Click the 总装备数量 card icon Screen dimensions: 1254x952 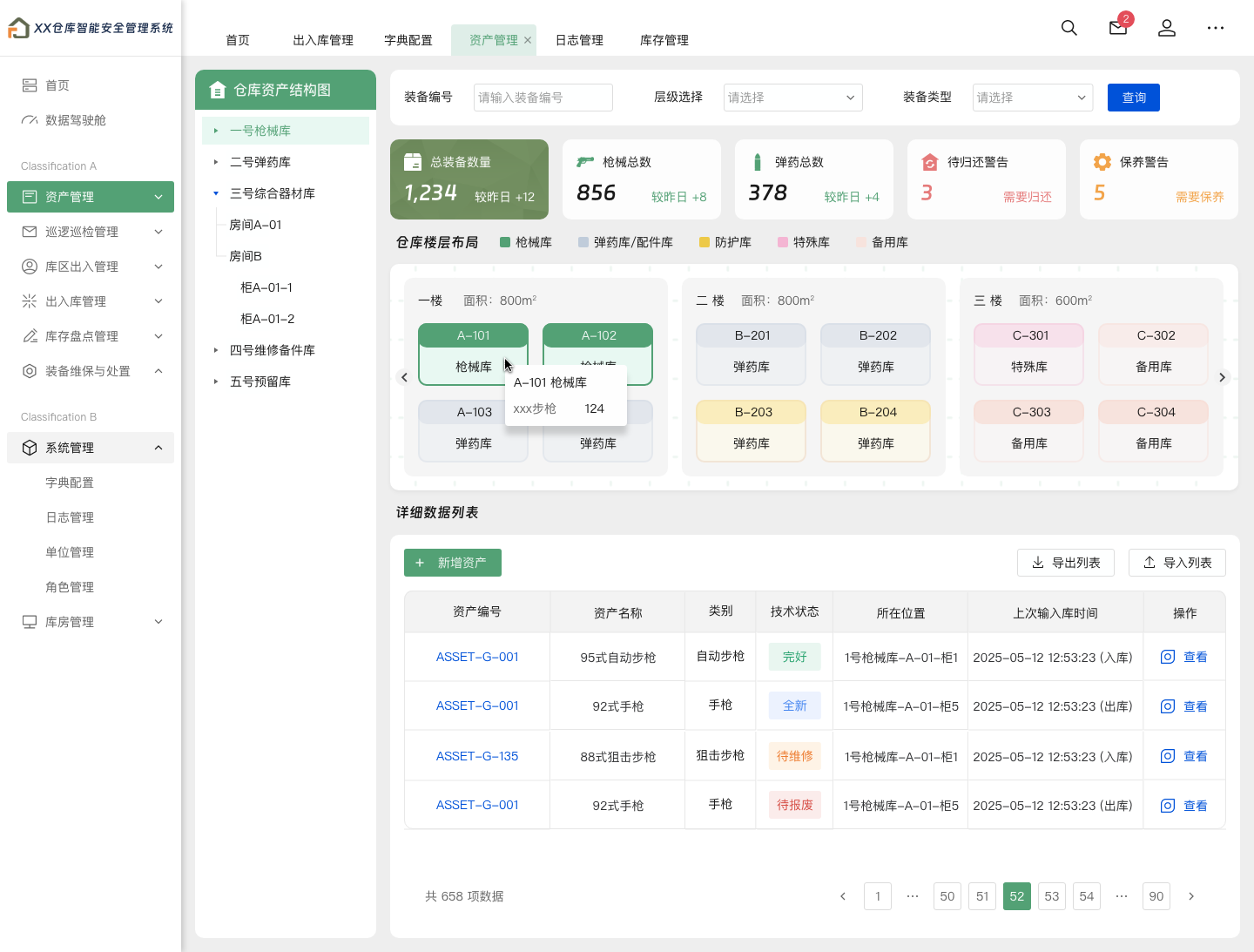(x=413, y=162)
